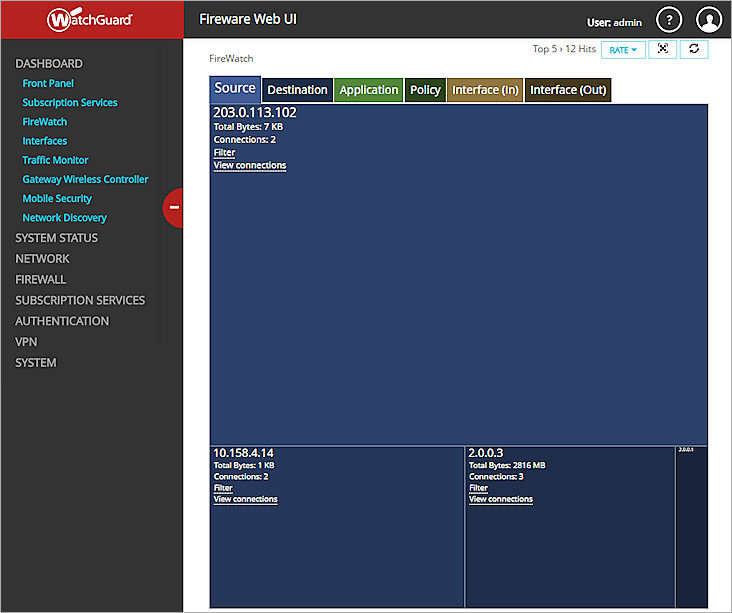Screen dimensions: 732x613
Task: Open the user profile icon
Action: (x=708, y=20)
